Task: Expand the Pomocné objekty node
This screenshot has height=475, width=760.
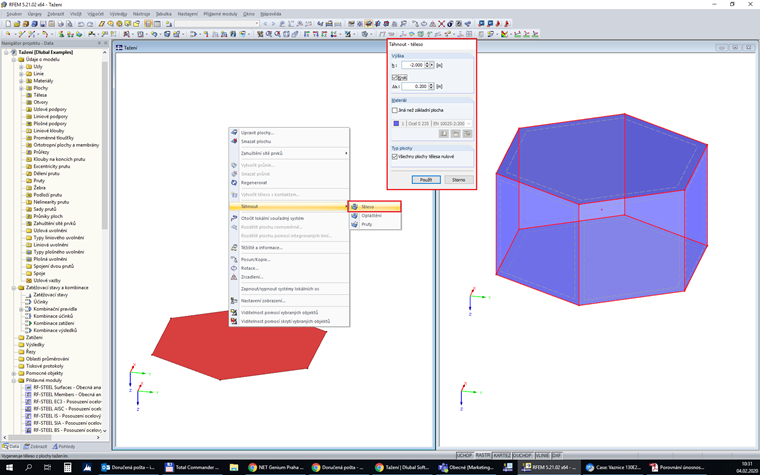Action: [14, 373]
